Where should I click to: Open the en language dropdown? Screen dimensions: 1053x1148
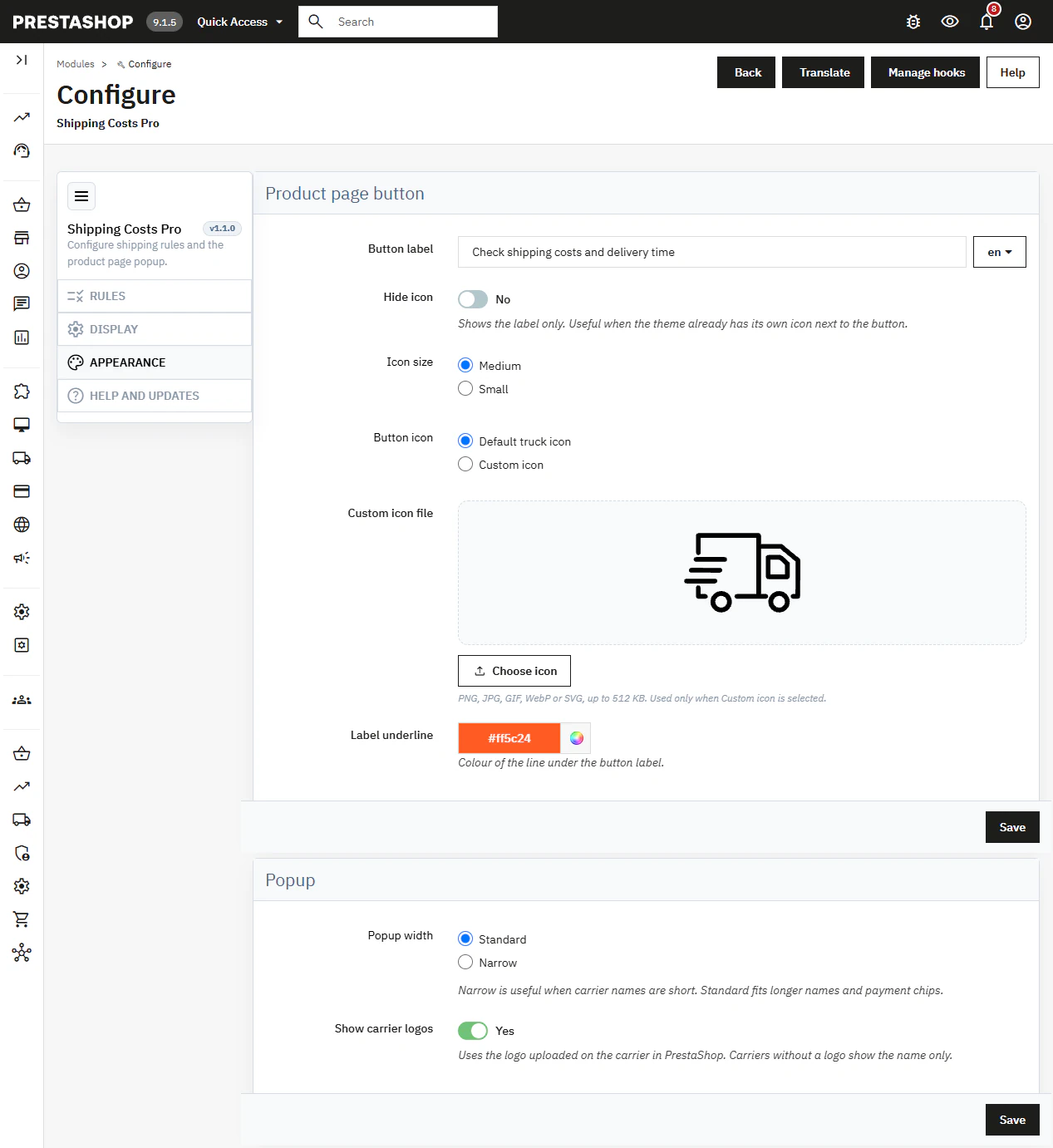coord(1000,252)
